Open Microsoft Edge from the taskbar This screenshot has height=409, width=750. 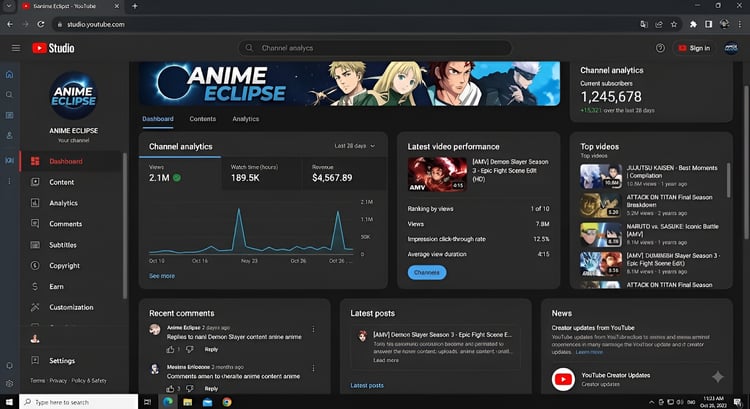tap(168, 402)
